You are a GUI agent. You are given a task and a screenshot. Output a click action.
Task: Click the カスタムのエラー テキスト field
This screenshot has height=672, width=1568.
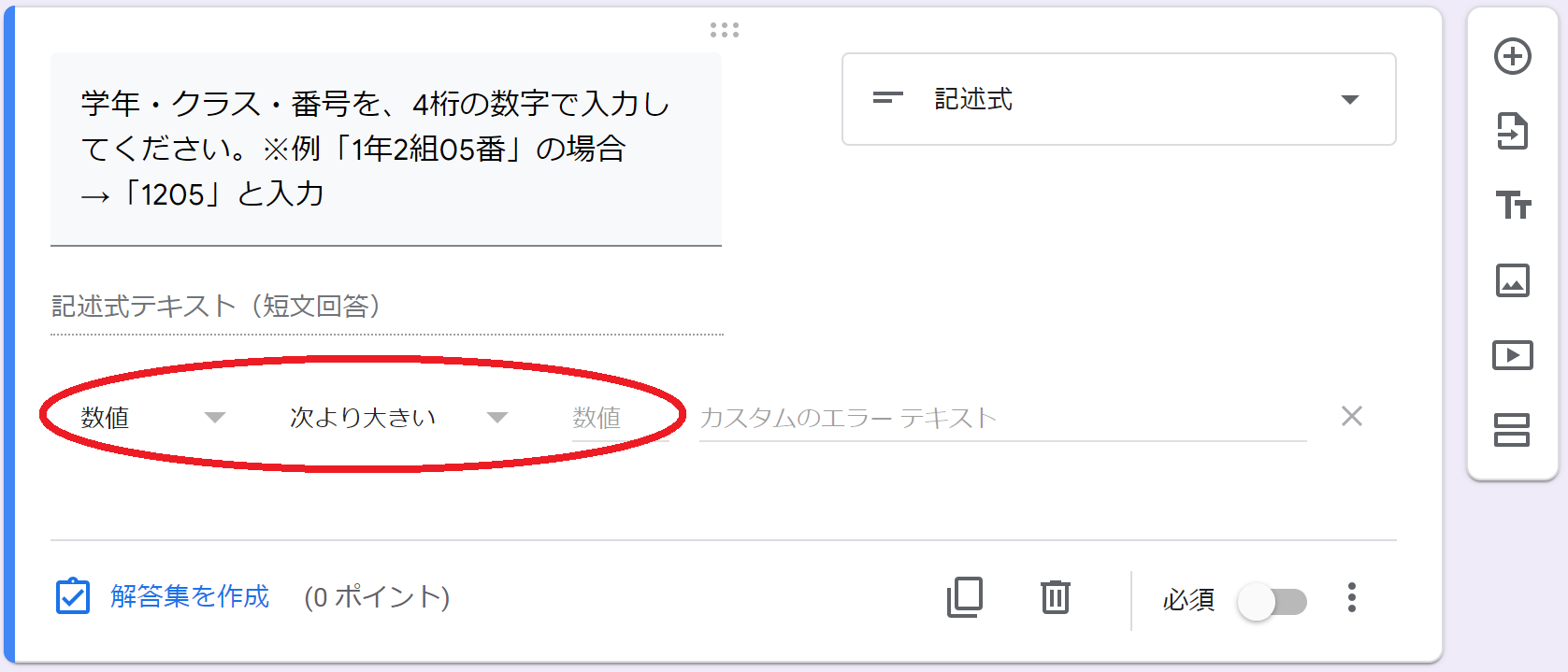pos(1000,418)
